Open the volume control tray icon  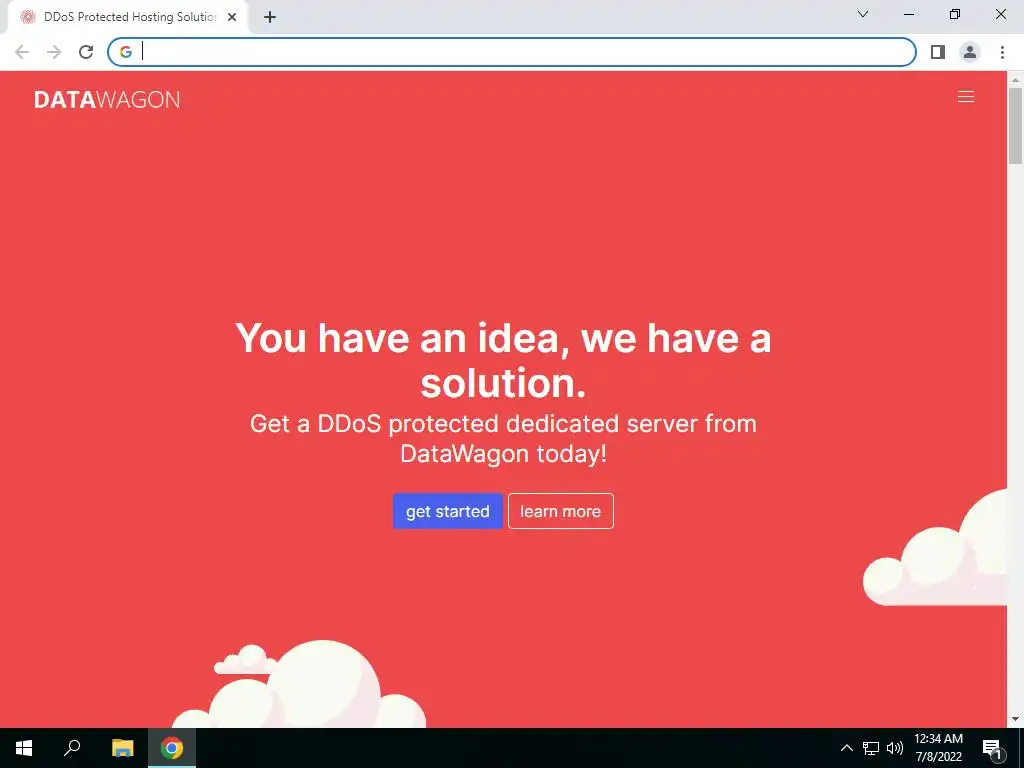[895, 748]
